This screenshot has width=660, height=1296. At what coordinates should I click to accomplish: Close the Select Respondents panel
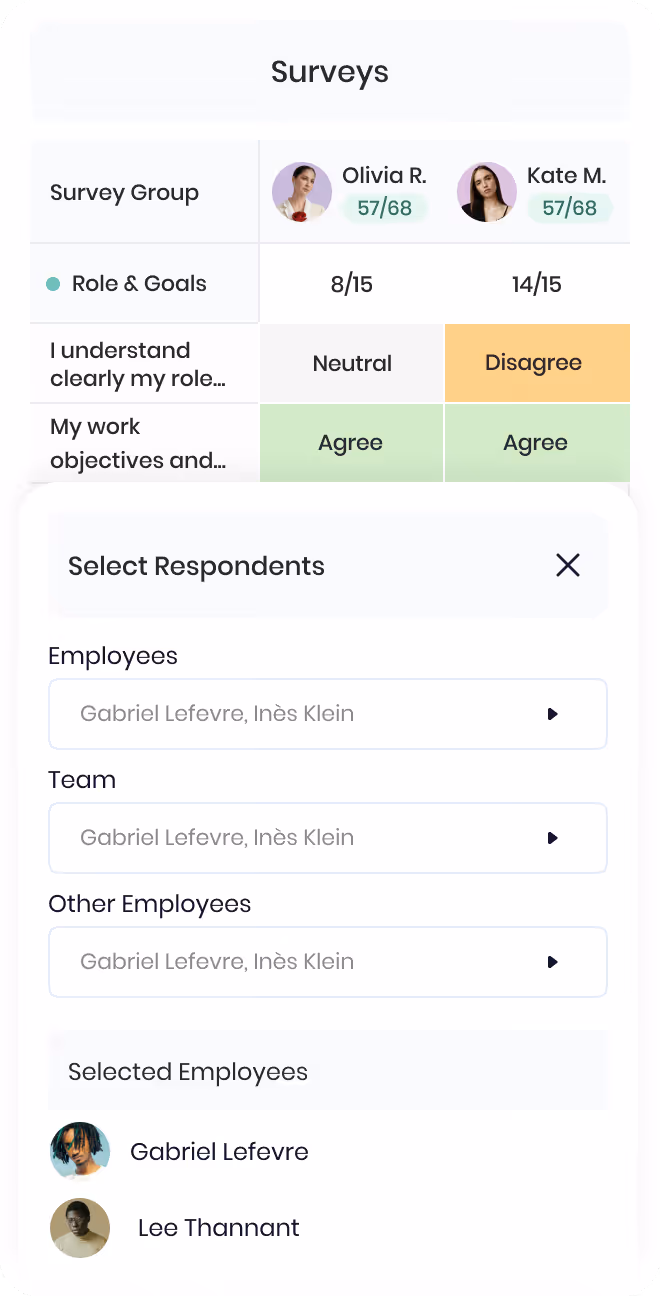[568, 566]
